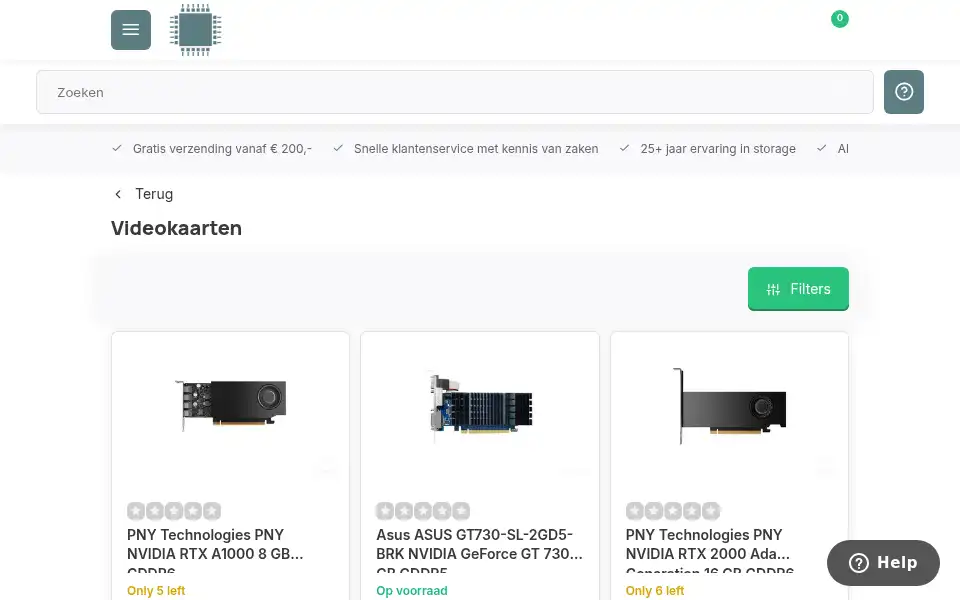This screenshot has width=960, height=600.
Task: Open the hamburger menu button
Action: (x=130, y=29)
